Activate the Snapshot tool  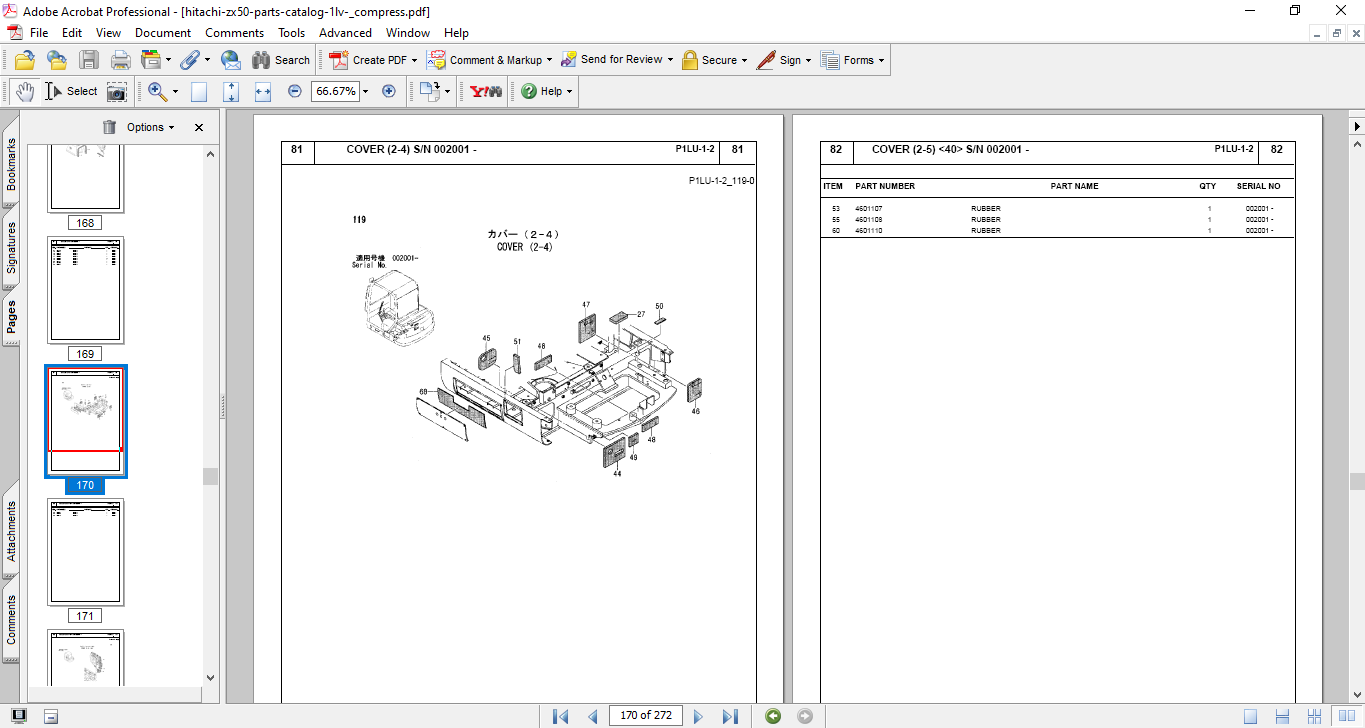(x=116, y=91)
